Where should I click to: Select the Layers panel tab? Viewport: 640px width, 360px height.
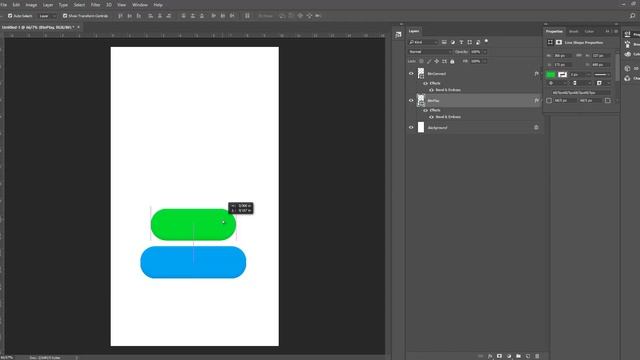point(414,31)
